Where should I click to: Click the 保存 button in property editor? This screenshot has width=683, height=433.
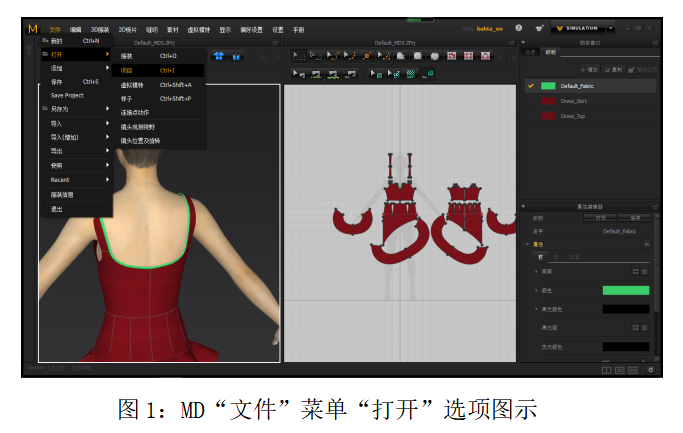(x=635, y=217)
